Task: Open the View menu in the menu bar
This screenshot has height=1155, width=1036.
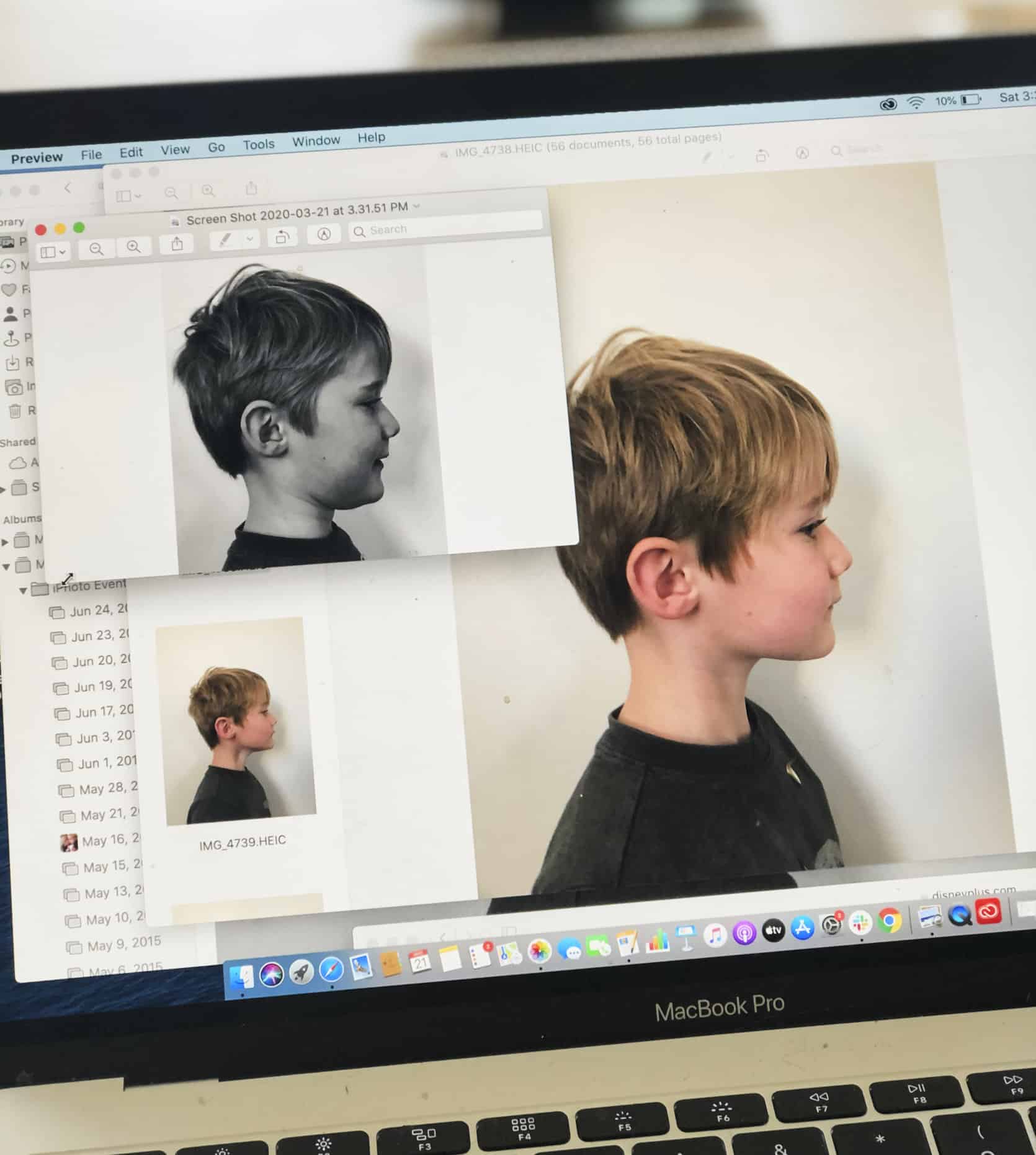Action: pos(175,150)
